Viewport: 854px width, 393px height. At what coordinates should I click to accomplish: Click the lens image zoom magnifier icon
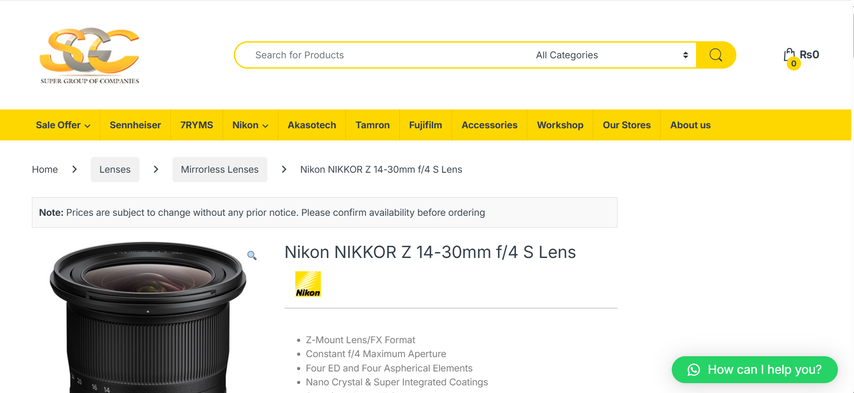tap(252, 255)
